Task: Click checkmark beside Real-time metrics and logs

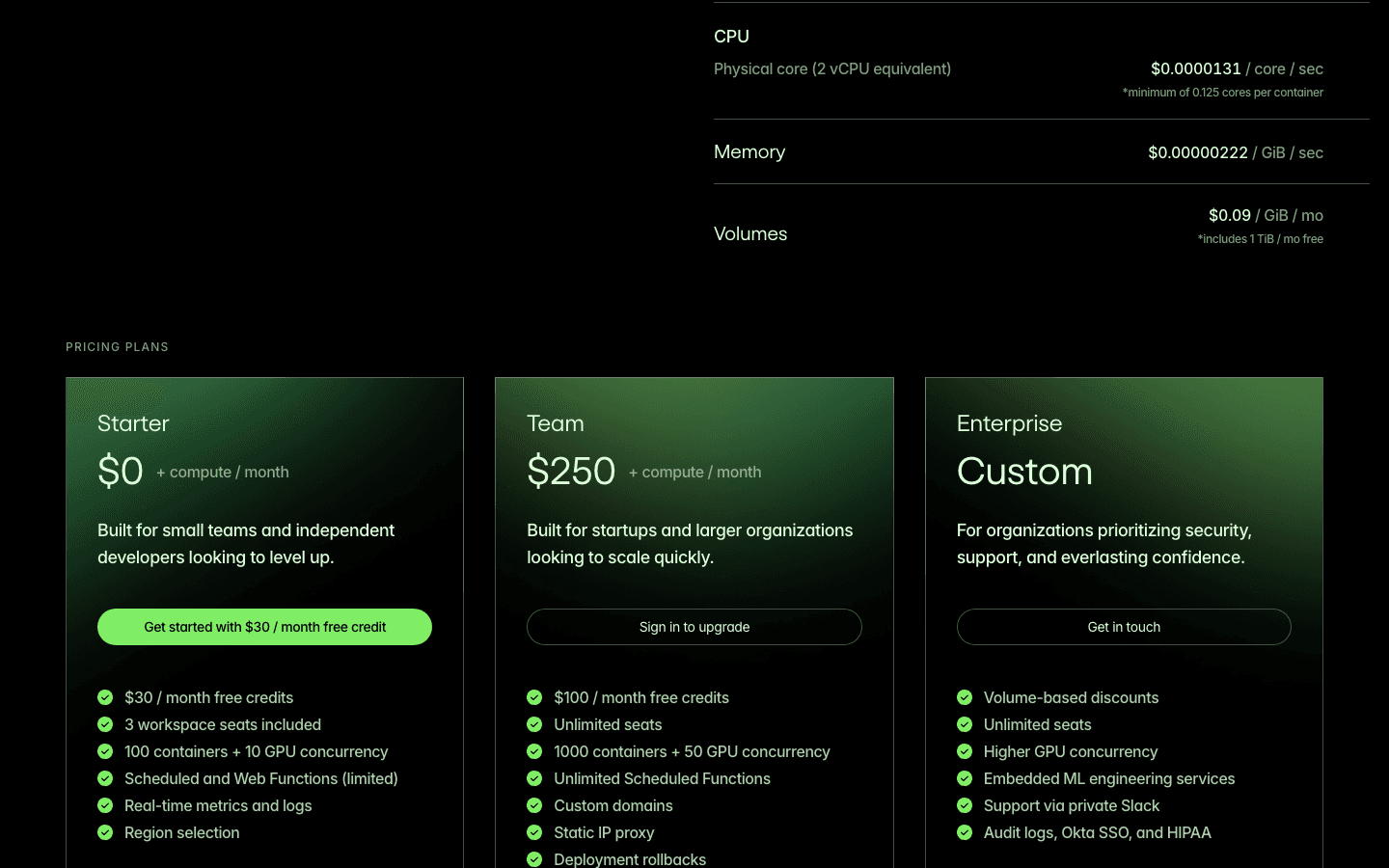Action: 105,805
